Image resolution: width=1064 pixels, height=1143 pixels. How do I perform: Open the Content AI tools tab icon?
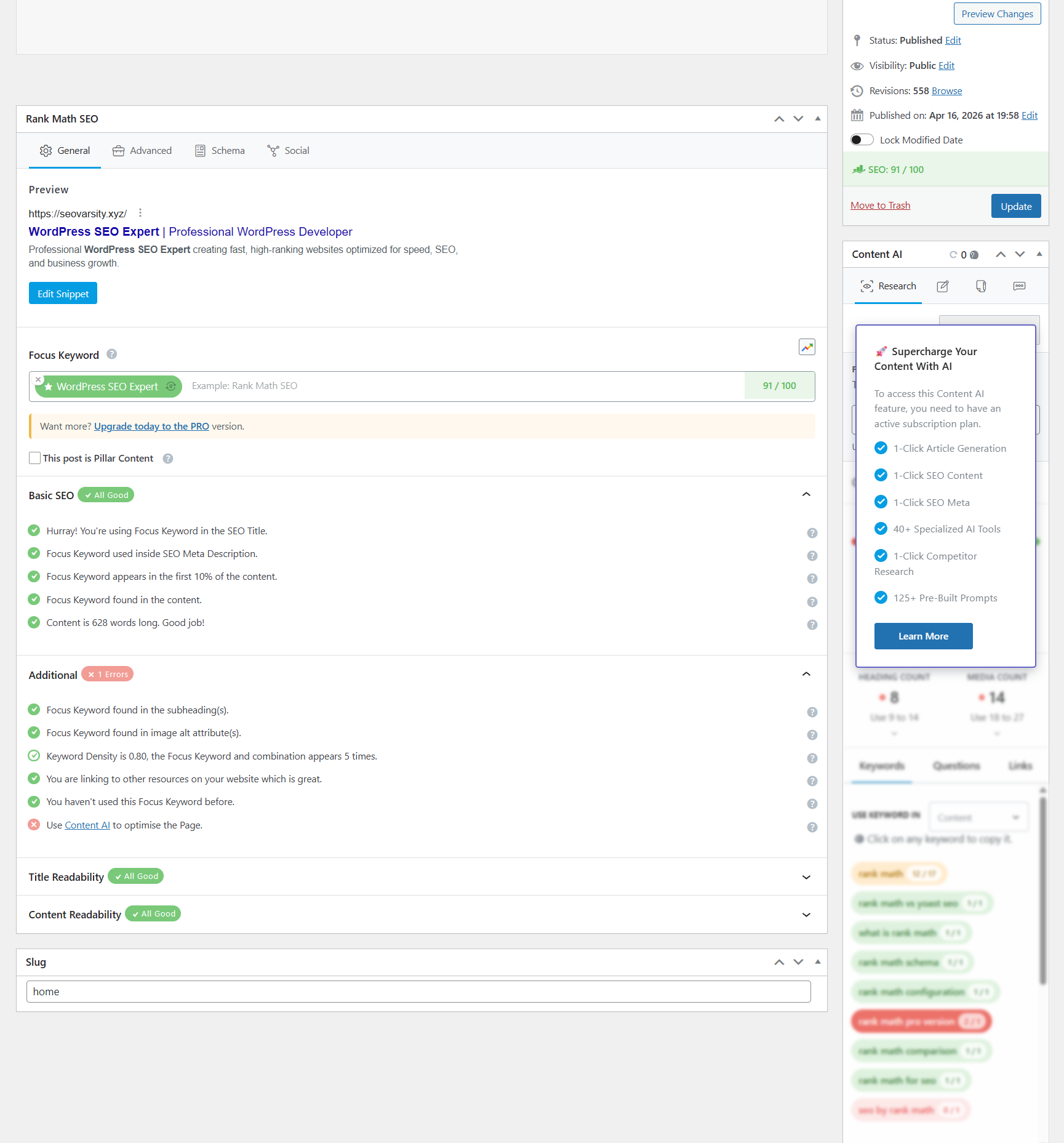point(981,286)
